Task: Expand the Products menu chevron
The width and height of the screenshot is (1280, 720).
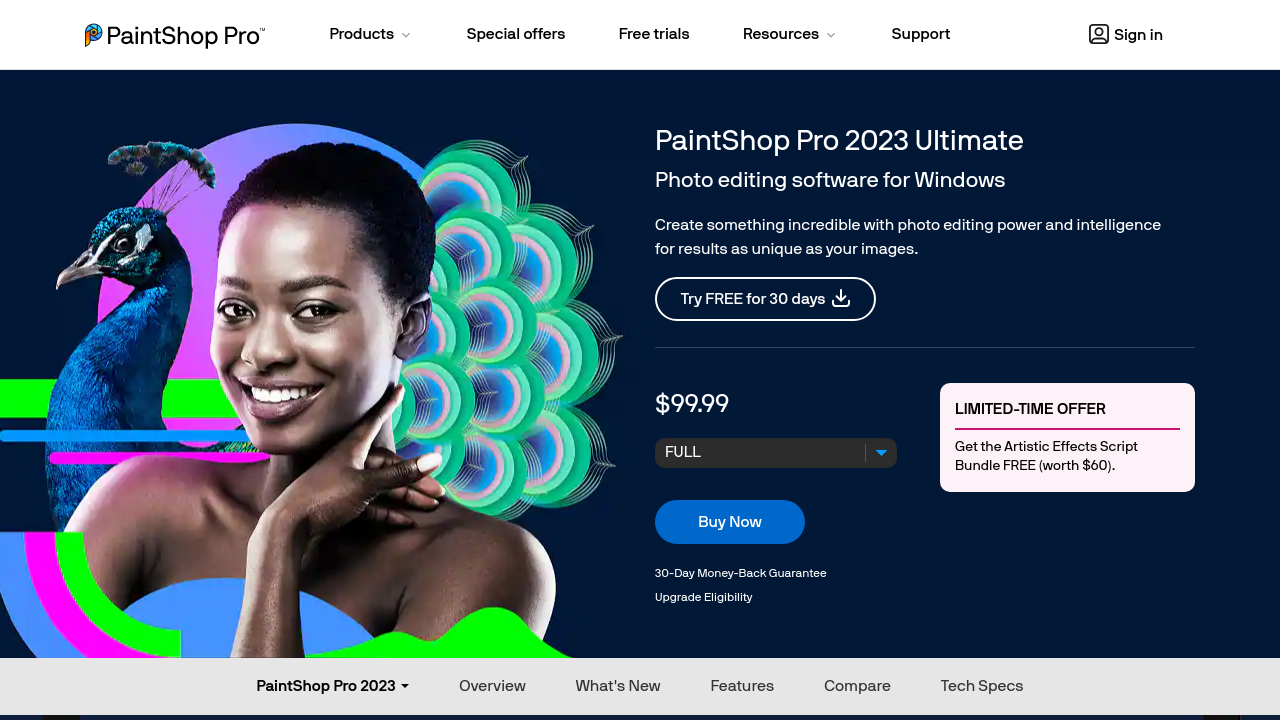Action: 406,35
